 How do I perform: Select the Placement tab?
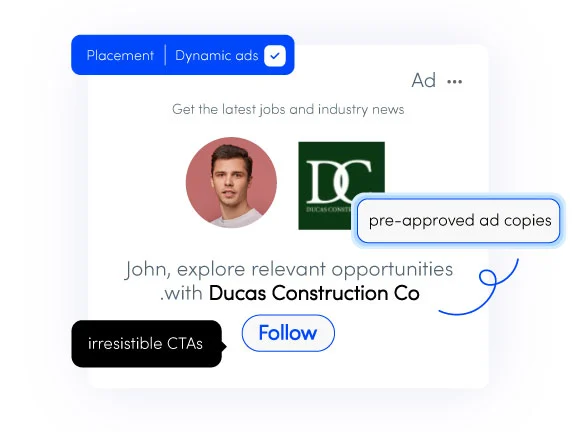120,55
